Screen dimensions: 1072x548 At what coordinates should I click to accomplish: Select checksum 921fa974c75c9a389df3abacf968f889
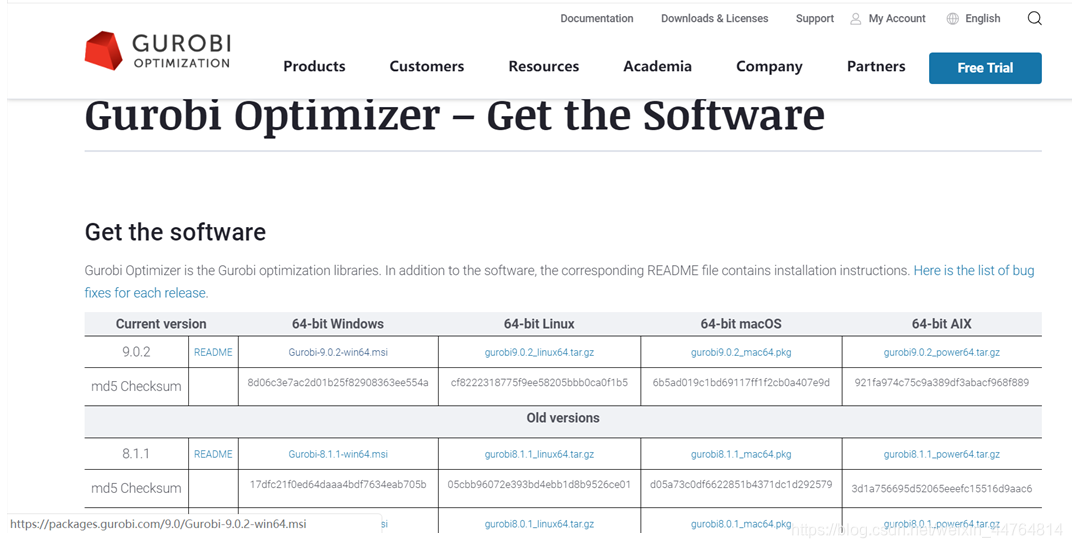coord(941,382)
